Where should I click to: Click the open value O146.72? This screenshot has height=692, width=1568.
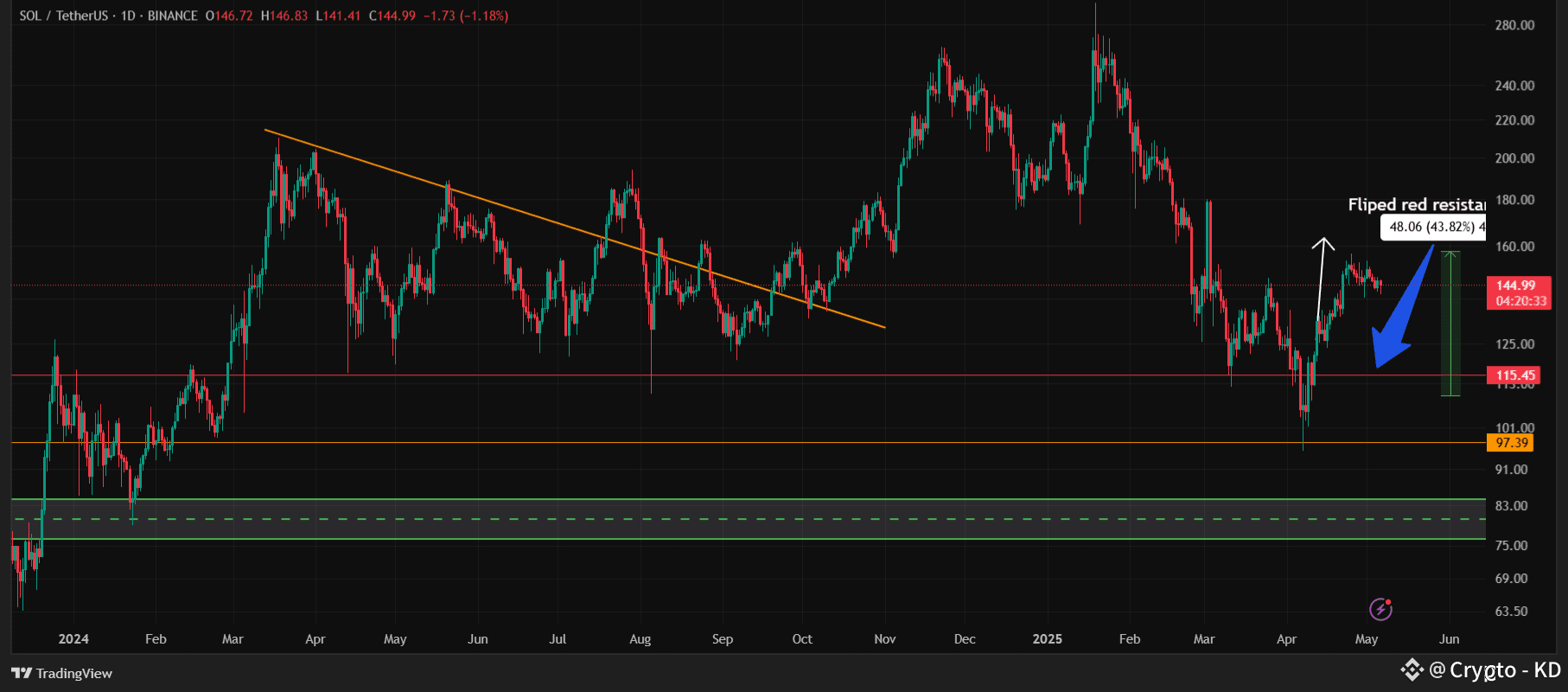229,16
